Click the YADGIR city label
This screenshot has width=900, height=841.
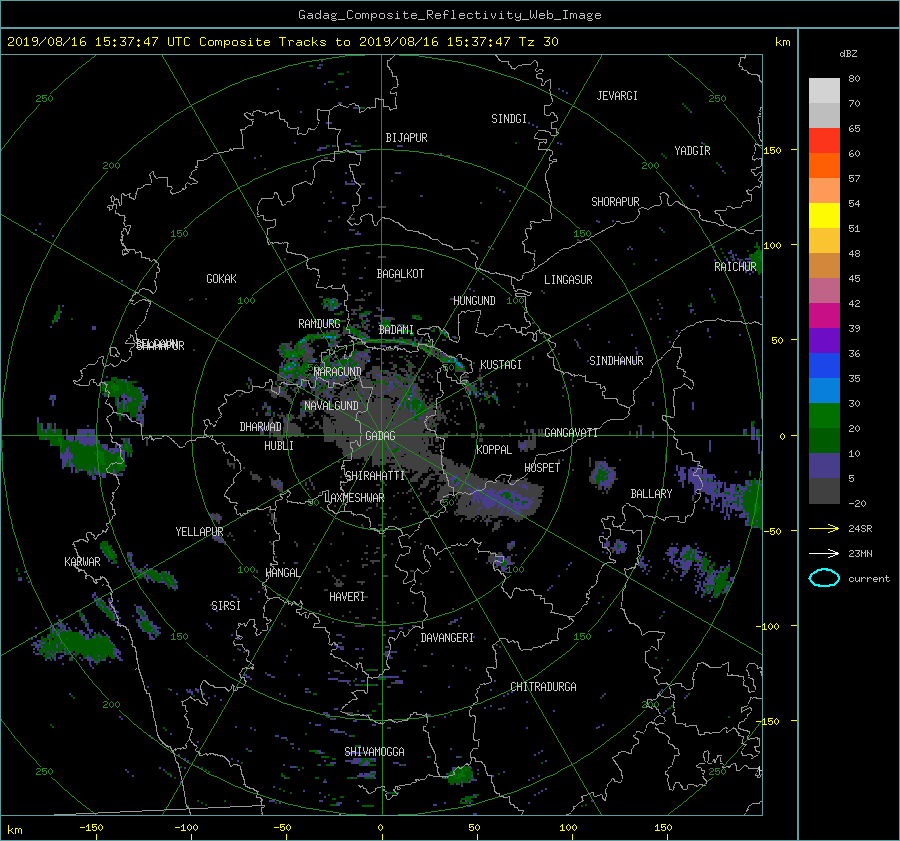point(692,151)
